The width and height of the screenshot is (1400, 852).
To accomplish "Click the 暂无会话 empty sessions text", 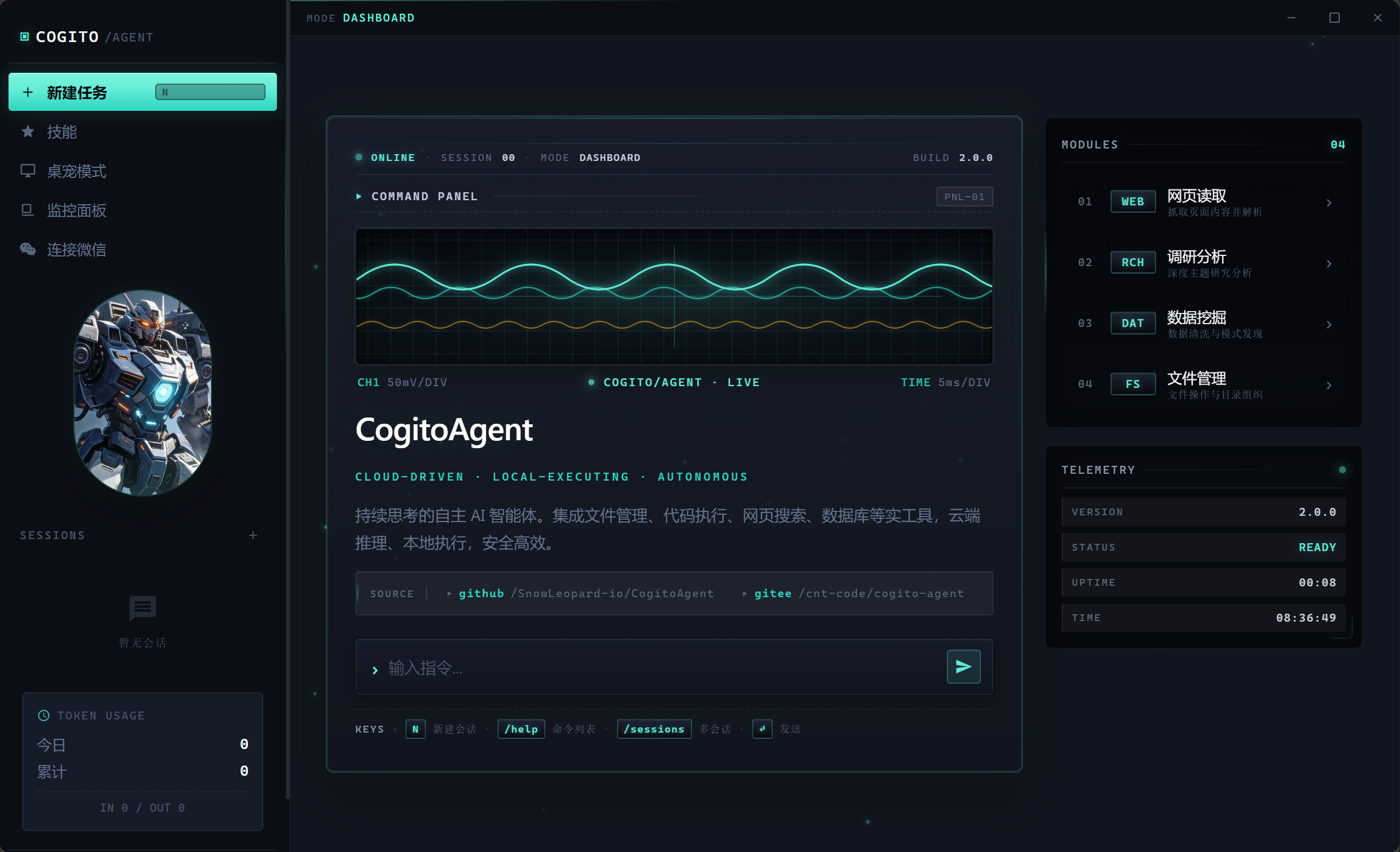I will pos(143,643).
